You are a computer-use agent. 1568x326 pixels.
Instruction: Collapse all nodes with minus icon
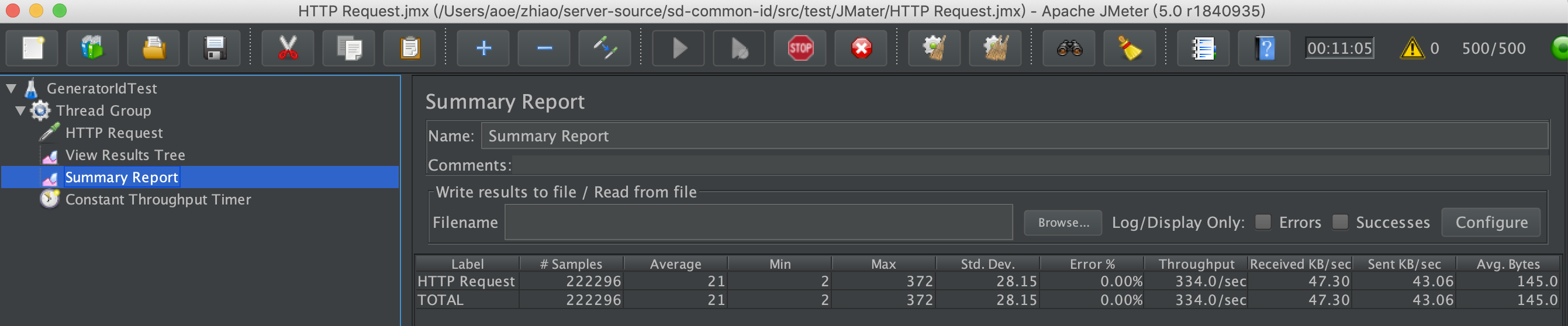[x=544, y=48]
